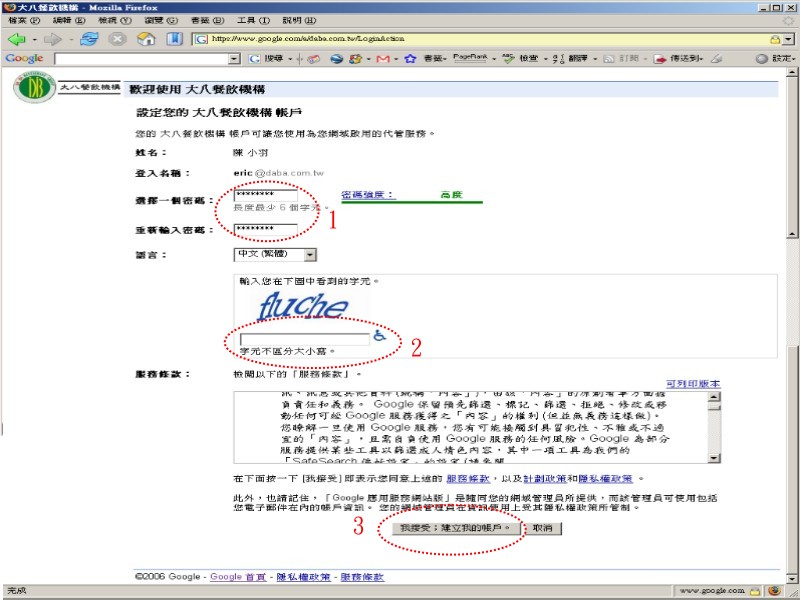Viewport: 800px width, 600px height.
Task: Click the blue star bookmark icon
Action: (410, 59)
